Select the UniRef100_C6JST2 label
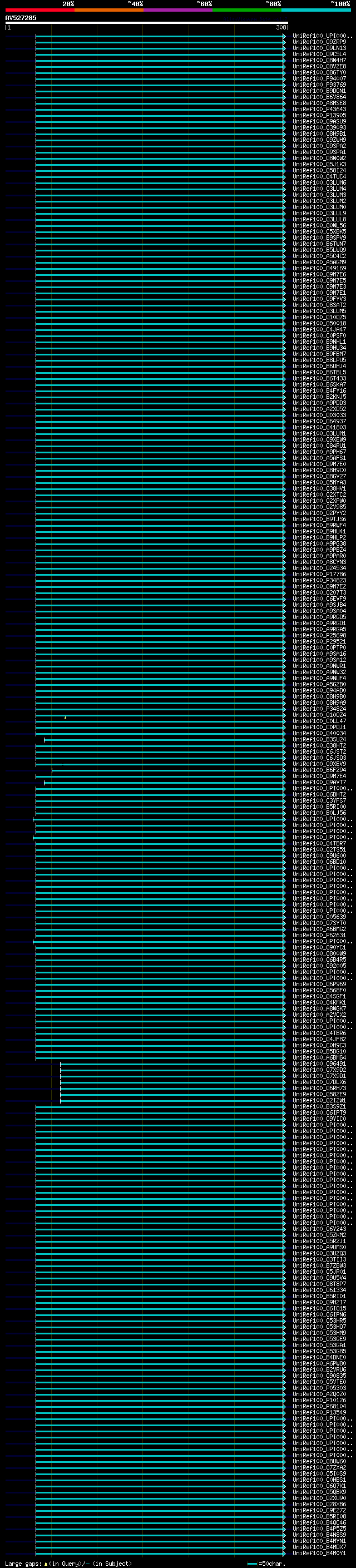Viewport: 356px width, 1568px height. (319, 751)
